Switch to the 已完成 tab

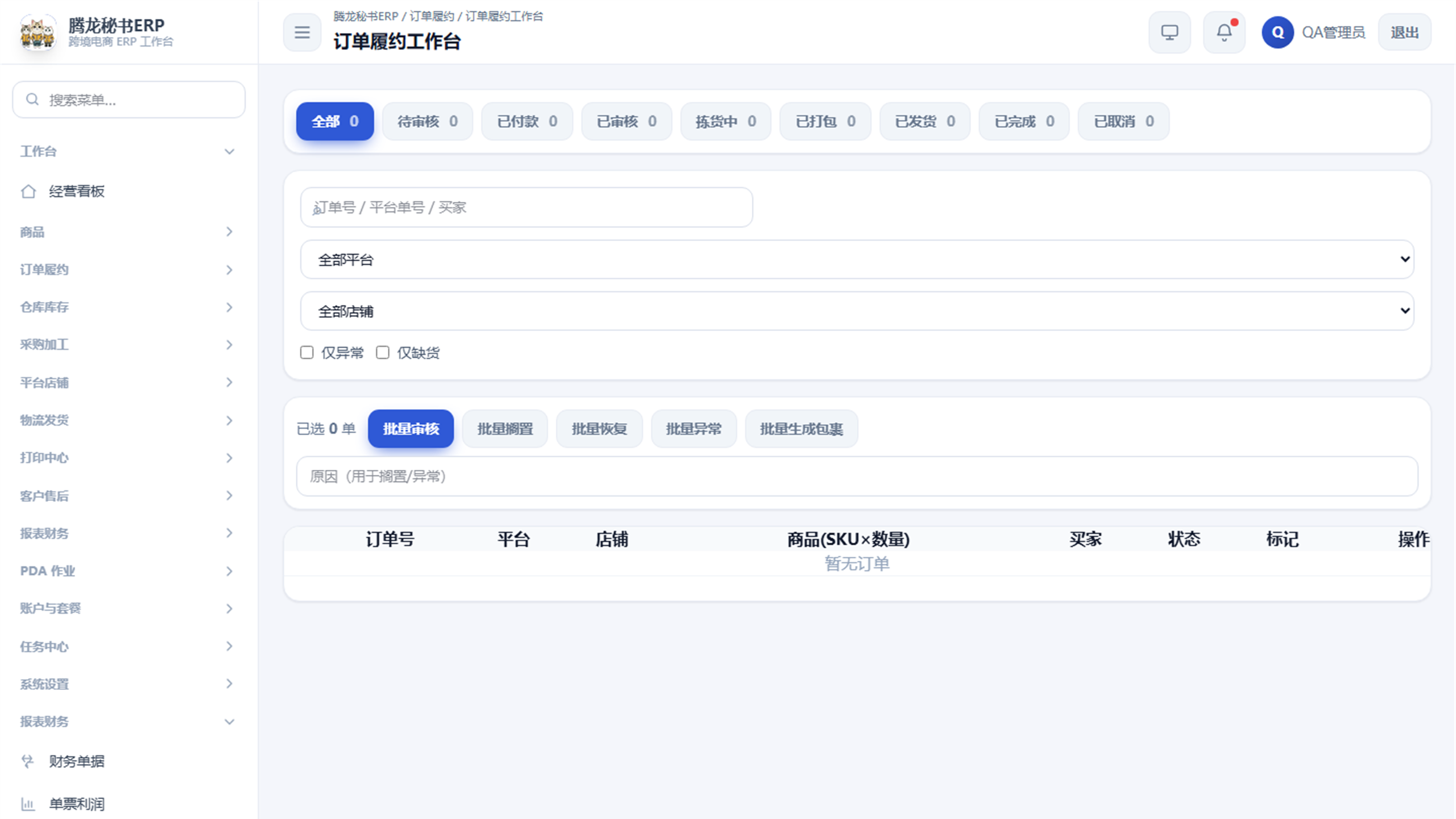tap(1024, 121)
